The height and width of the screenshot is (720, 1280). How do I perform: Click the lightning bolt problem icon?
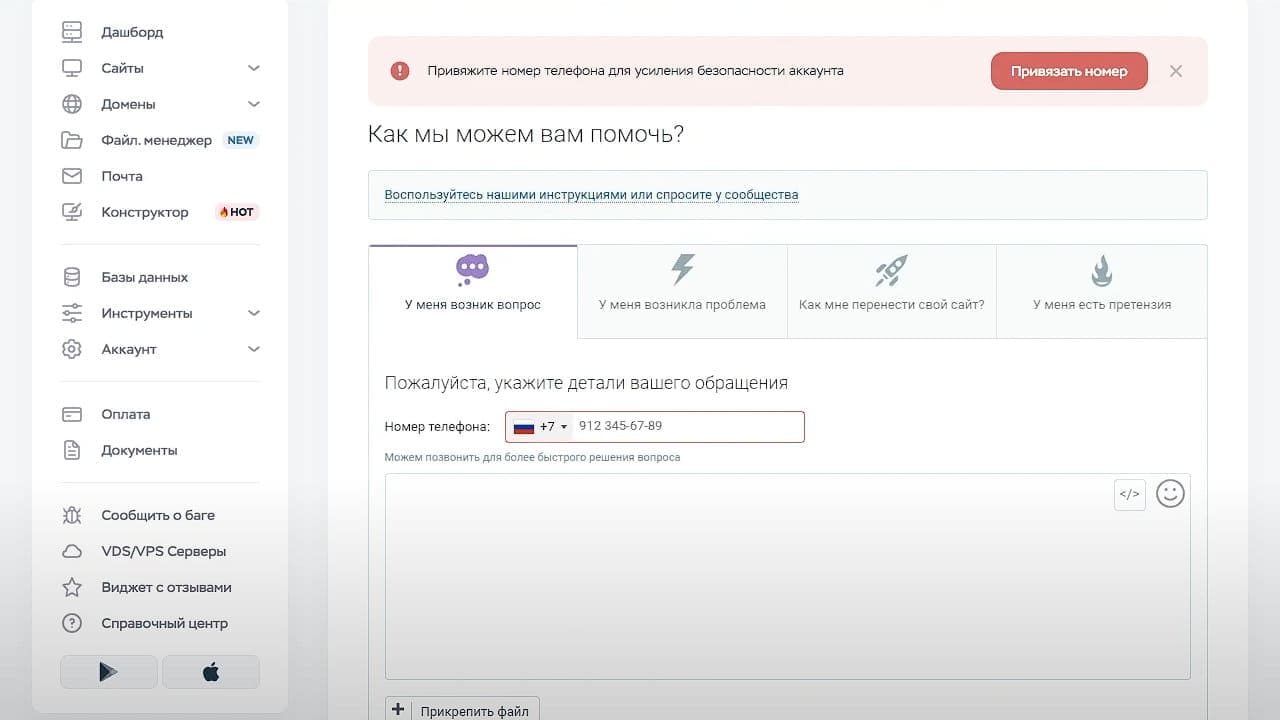click(682, 270)
